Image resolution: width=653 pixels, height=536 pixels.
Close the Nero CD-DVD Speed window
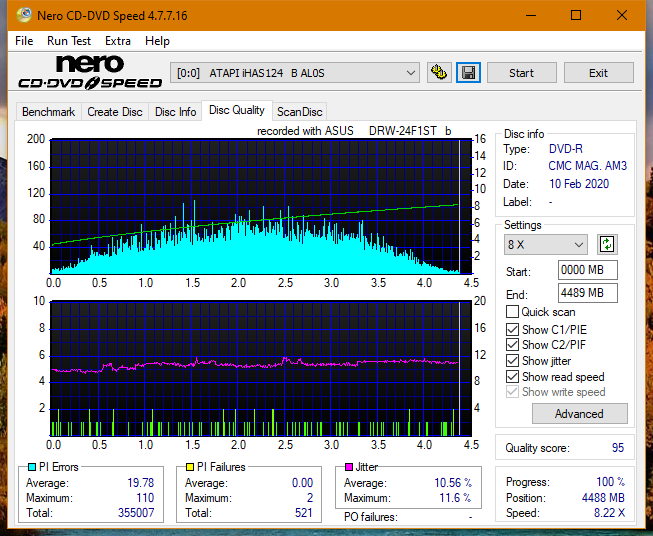click(622, 15)
